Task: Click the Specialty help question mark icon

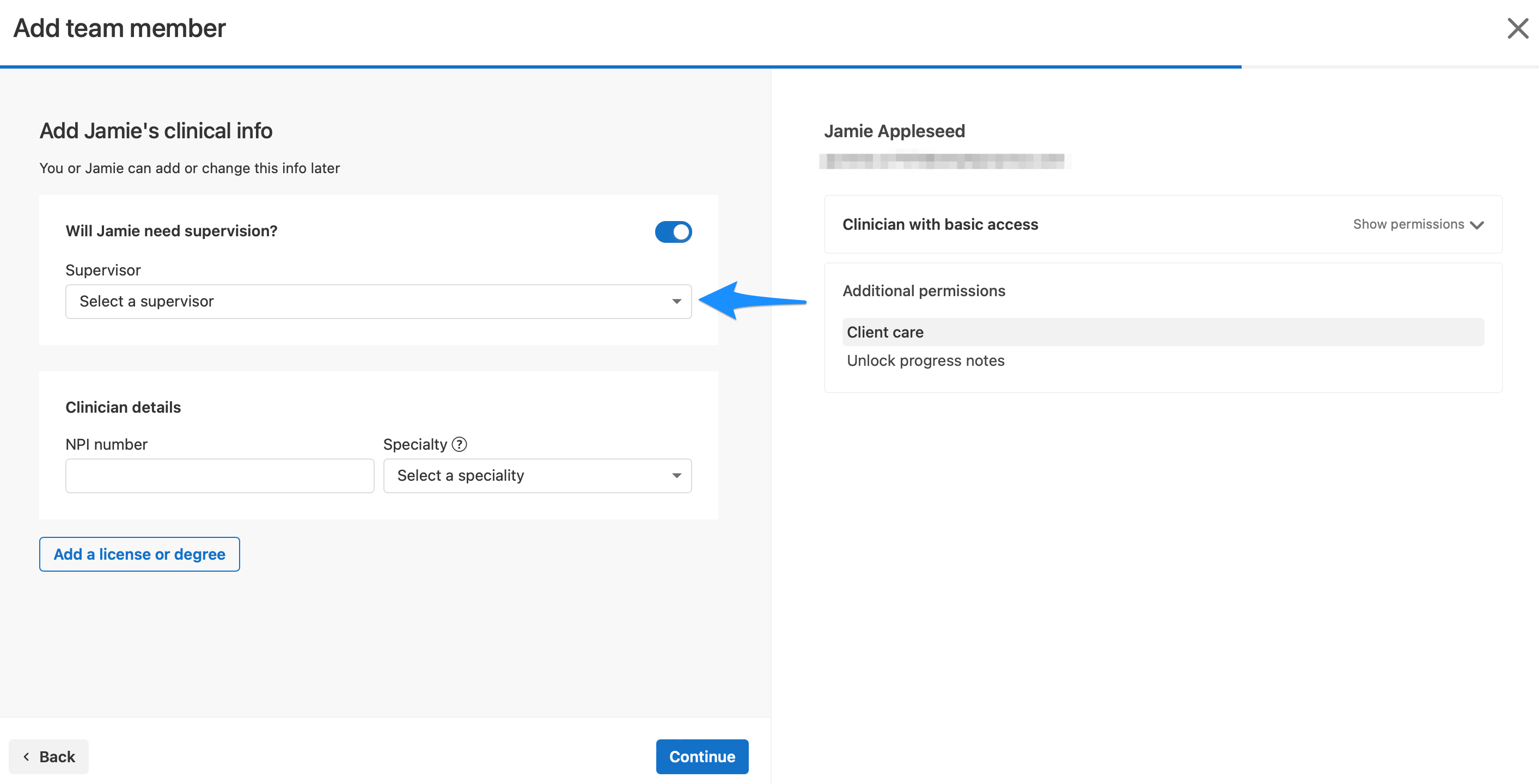Action: [x=459, y=444]
